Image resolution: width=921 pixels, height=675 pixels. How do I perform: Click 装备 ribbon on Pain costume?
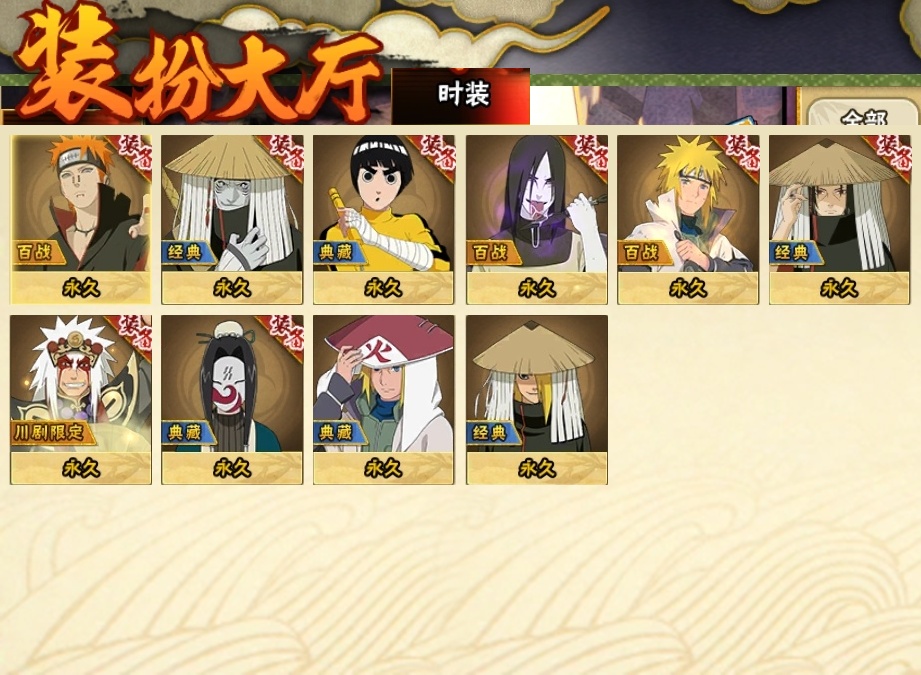point(136,151)
